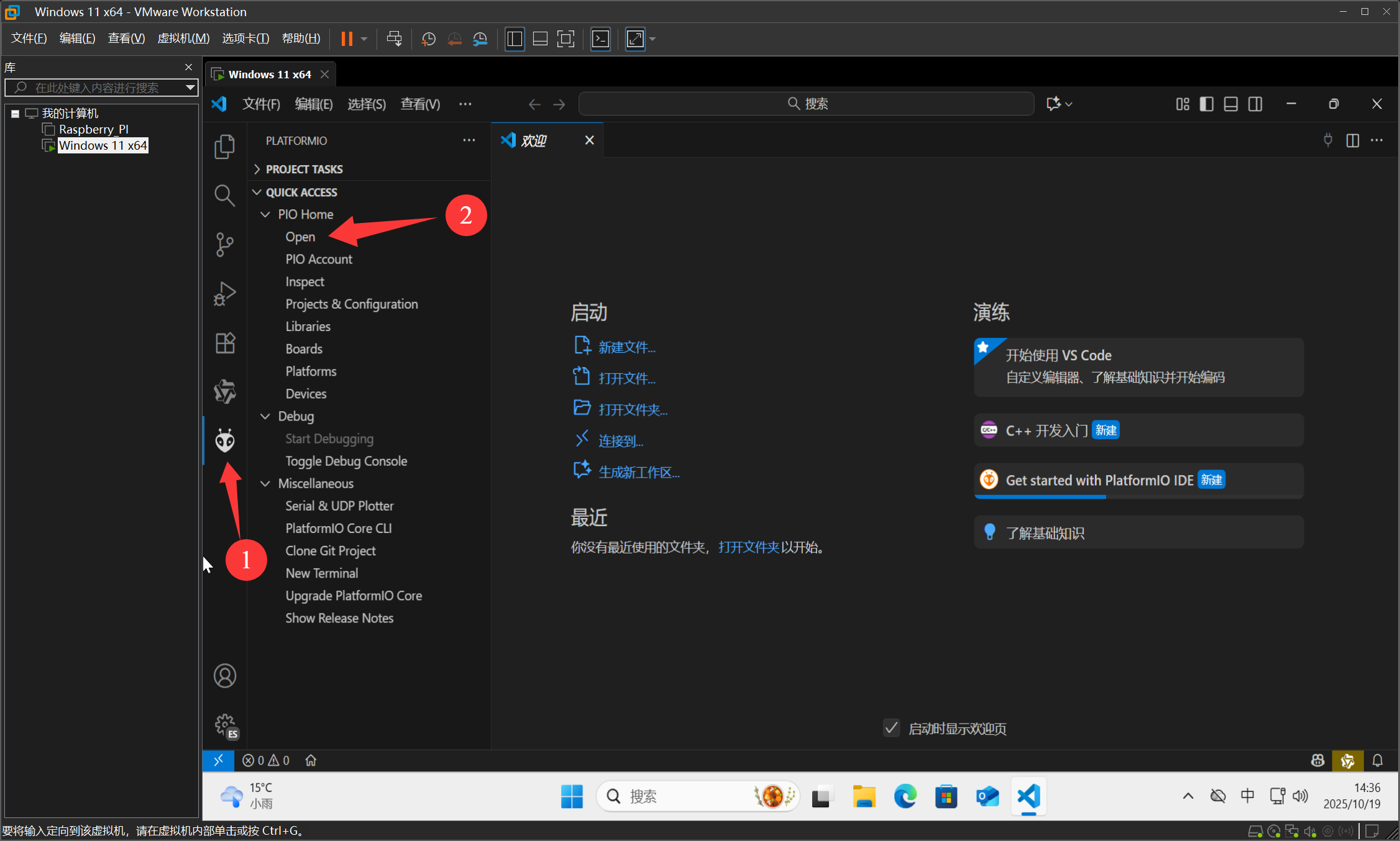Toggle the primary sidebar visibility
Image resolution: width=1400 pixels, height=841 pixels.
pyautogui.click(x=1206, y=104)
